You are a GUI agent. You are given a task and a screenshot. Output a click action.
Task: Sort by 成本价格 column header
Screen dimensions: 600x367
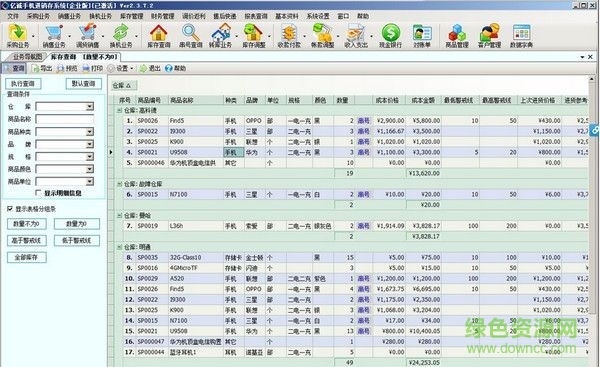click(389, 100)
